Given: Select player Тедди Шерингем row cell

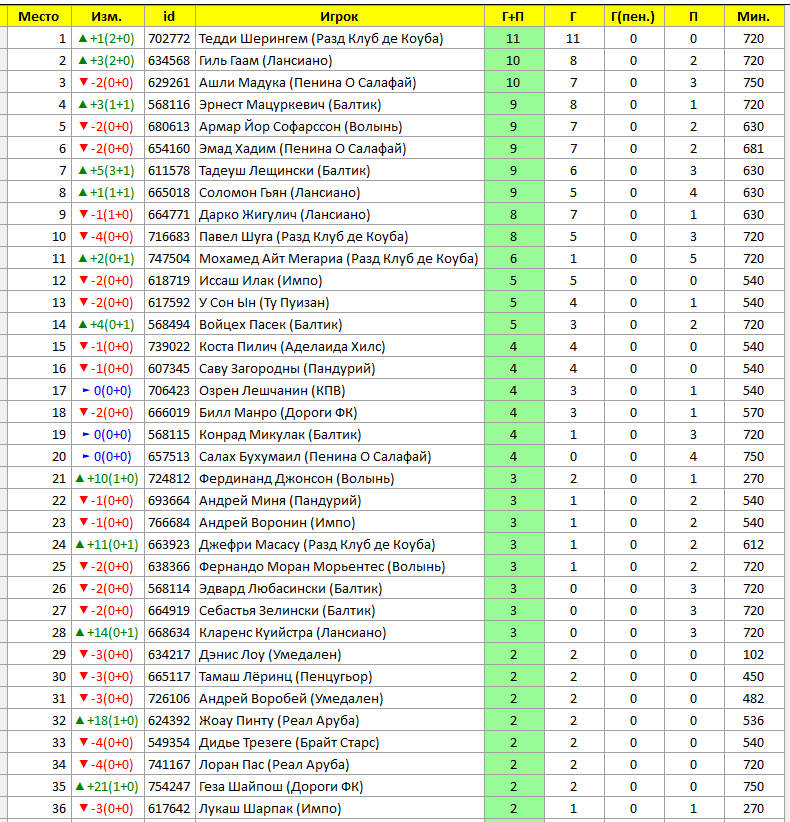Looking at the screenshot, I should 340,38.
